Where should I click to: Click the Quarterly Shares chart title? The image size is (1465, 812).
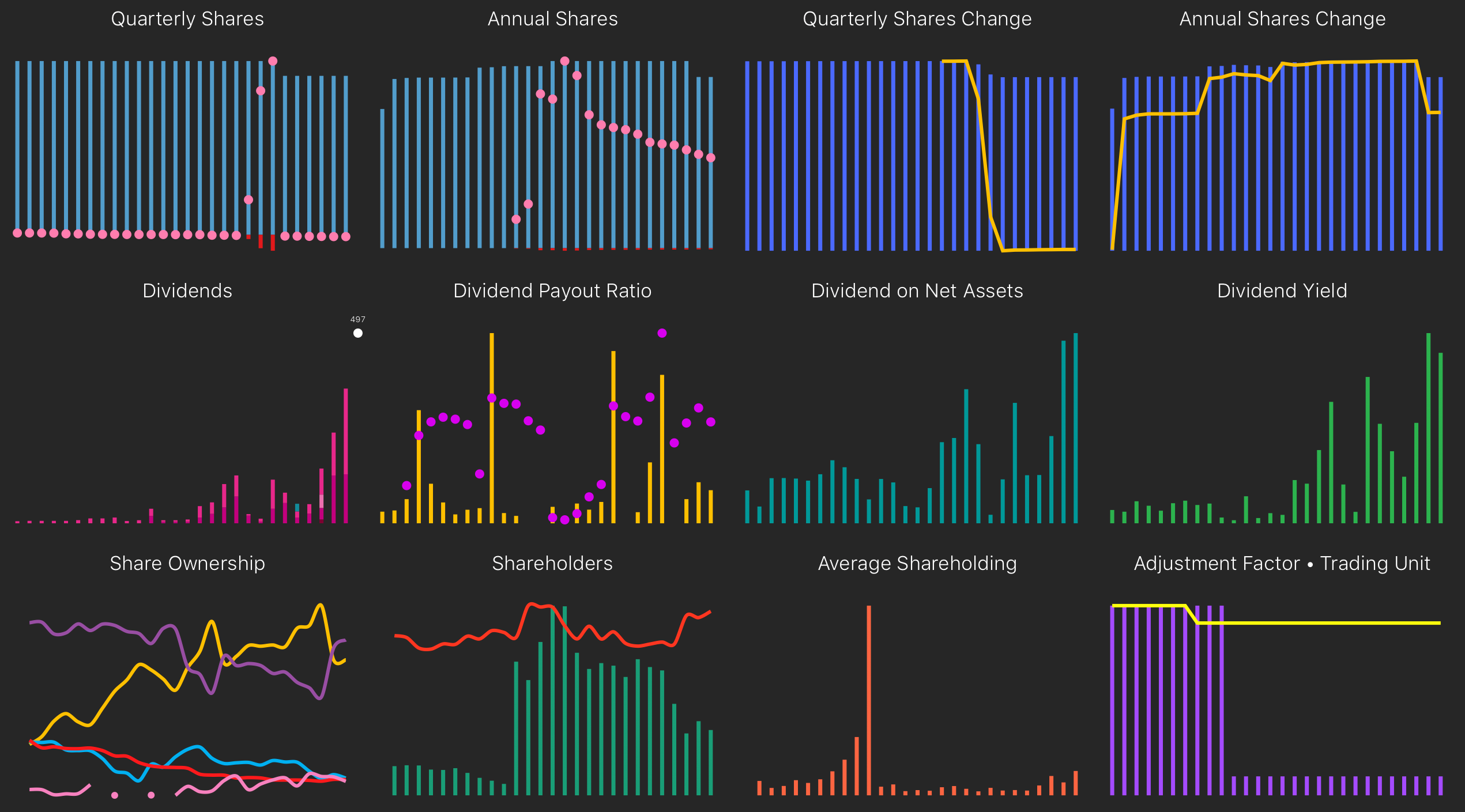click(x=187, y=19)
